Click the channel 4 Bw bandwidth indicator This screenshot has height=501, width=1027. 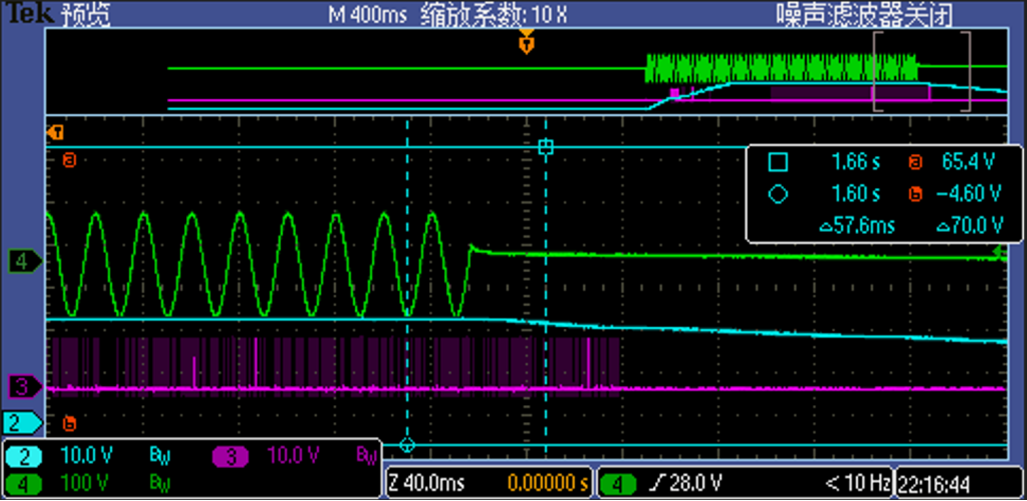pyautogui.click(x=160, y=486)
